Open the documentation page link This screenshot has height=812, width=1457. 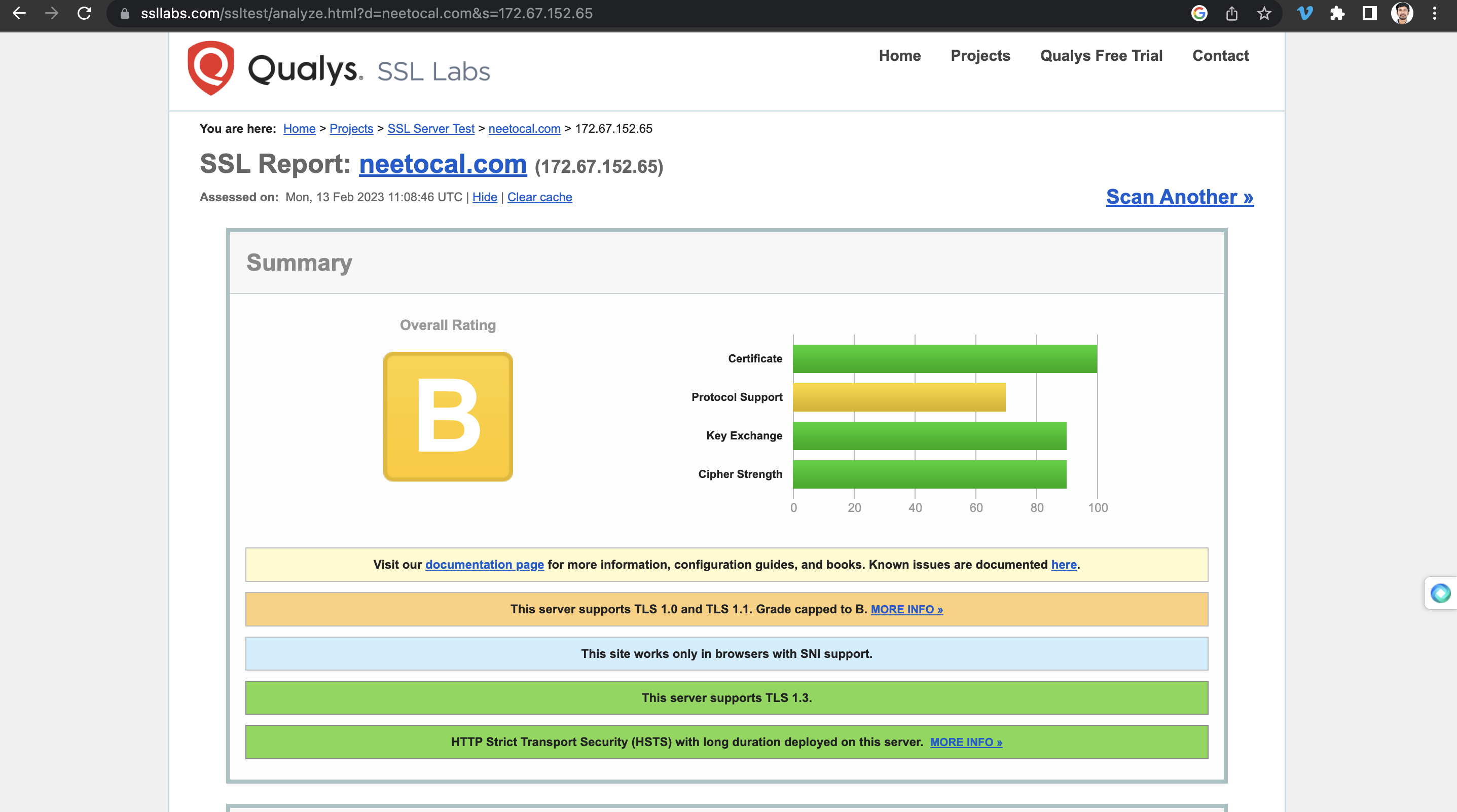484,564
